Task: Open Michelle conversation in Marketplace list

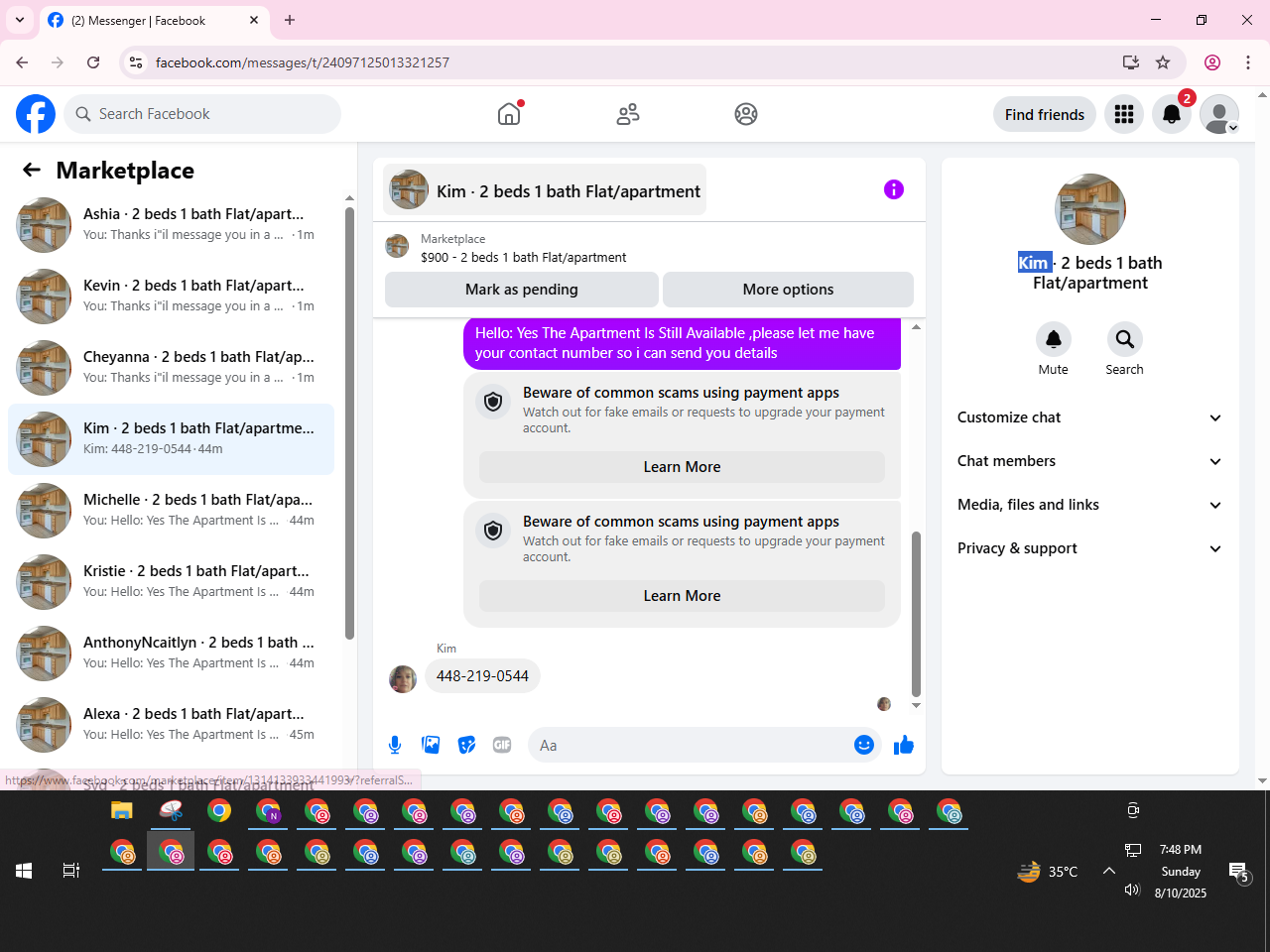Action: tap(171, 511)
